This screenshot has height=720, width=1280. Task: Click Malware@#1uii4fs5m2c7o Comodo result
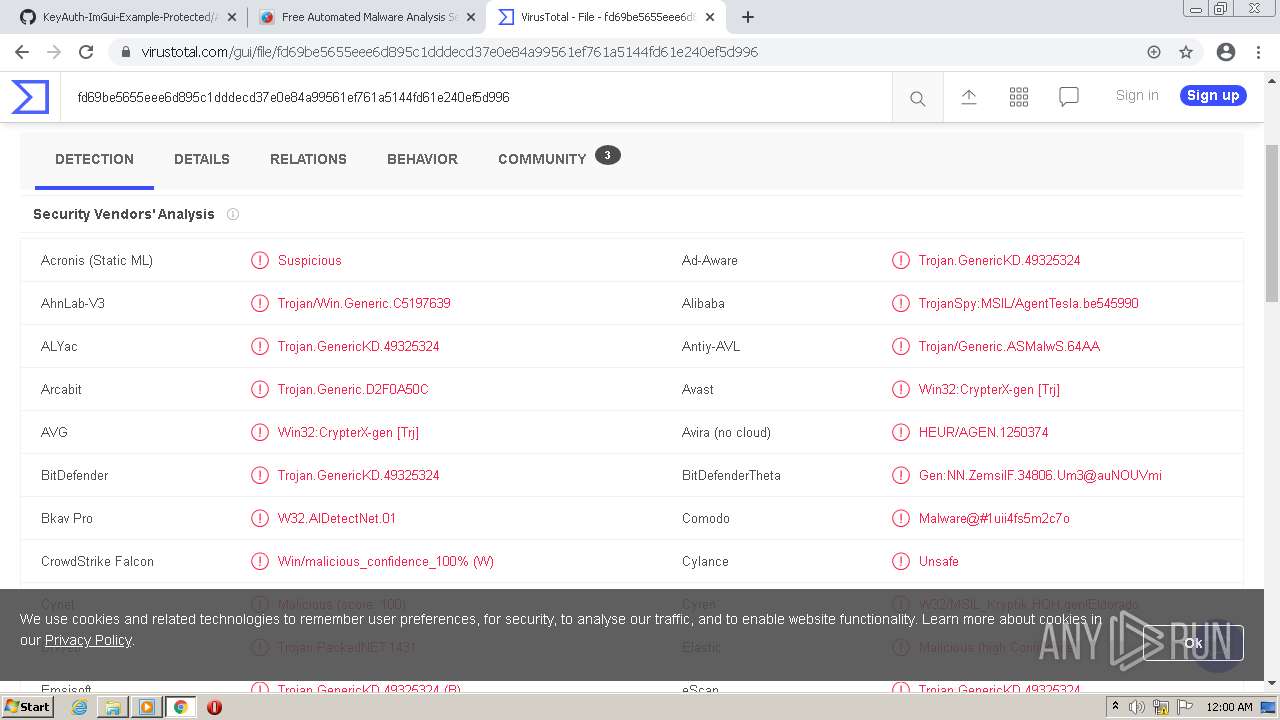coord(994,518)
